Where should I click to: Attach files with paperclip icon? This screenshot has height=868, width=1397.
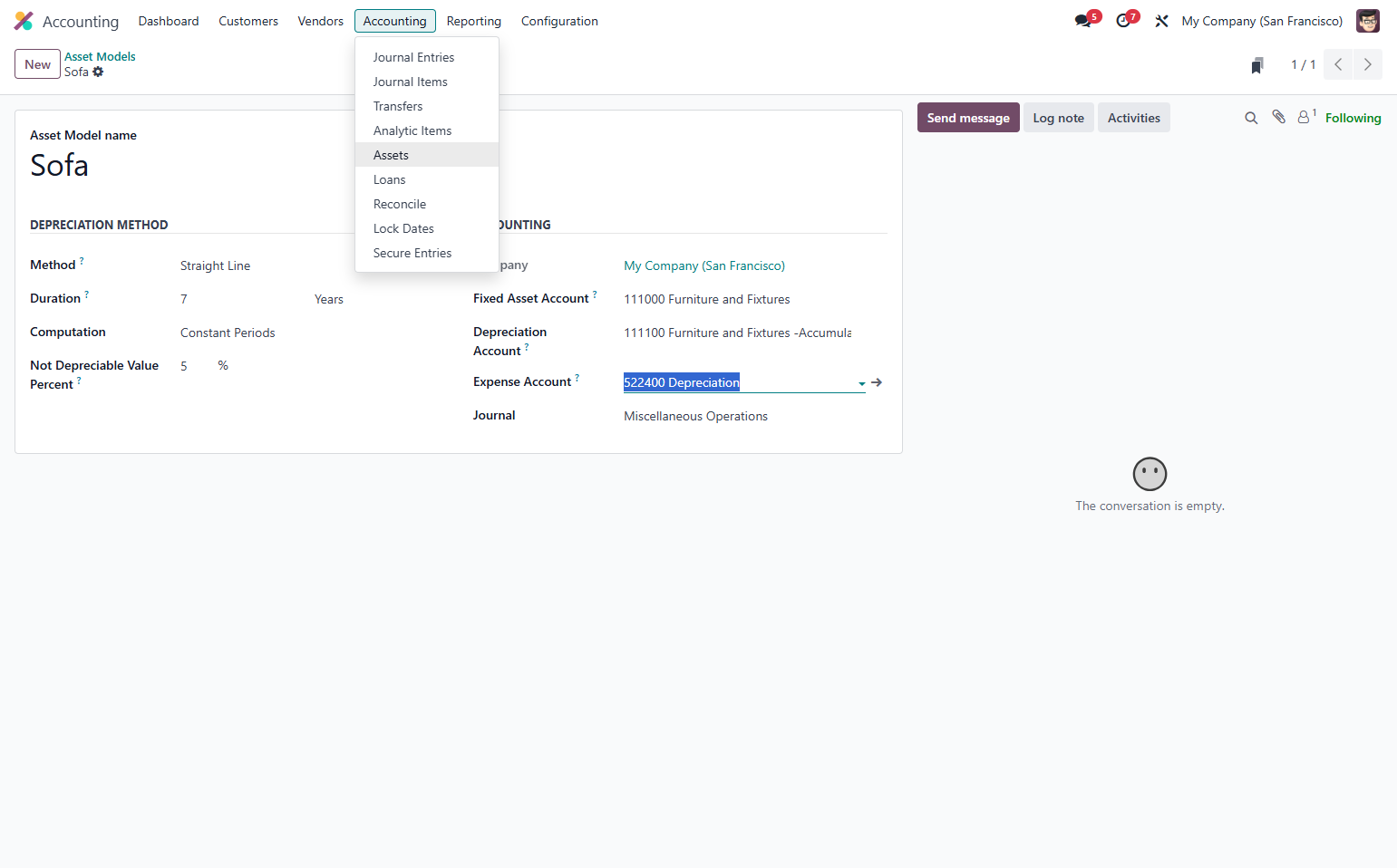1278,117
